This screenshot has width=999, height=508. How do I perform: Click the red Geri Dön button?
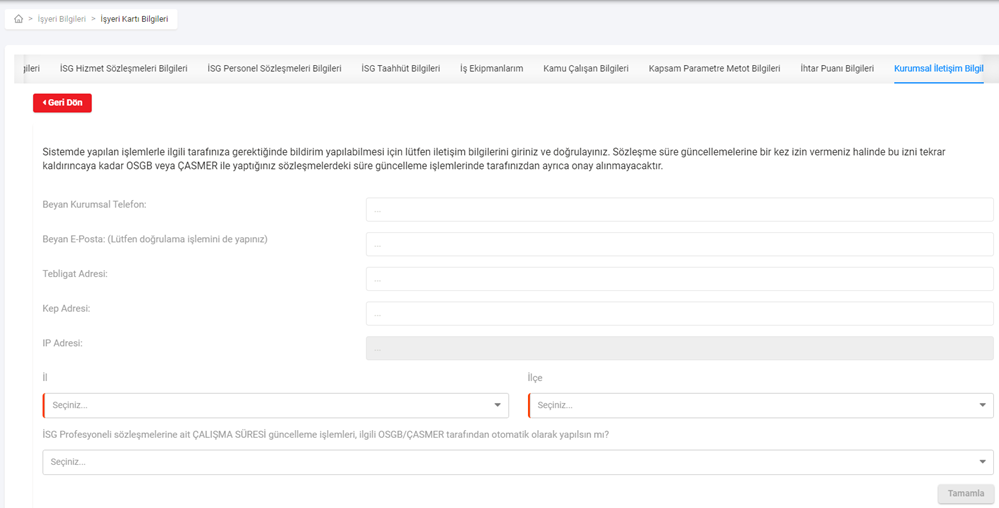tap(62, 103)
